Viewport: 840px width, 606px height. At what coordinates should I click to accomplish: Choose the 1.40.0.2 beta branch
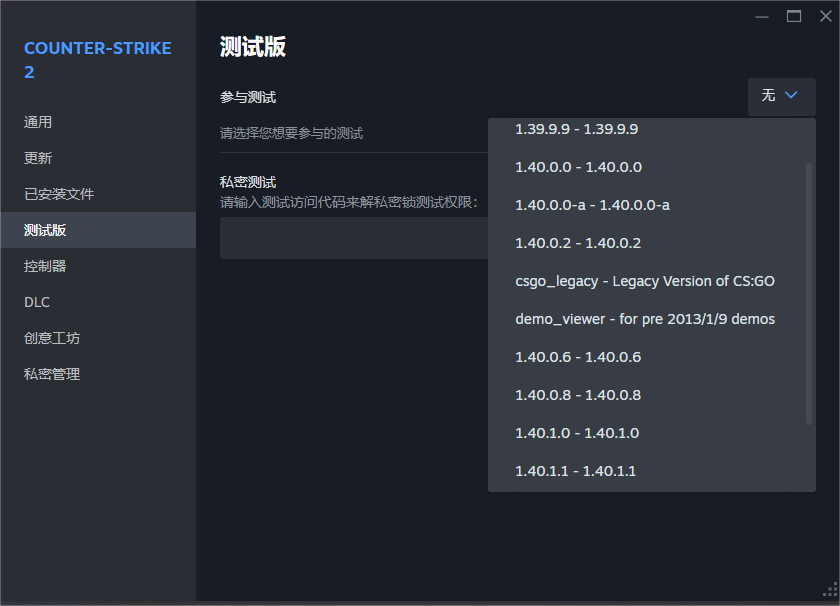pos(578,243)
